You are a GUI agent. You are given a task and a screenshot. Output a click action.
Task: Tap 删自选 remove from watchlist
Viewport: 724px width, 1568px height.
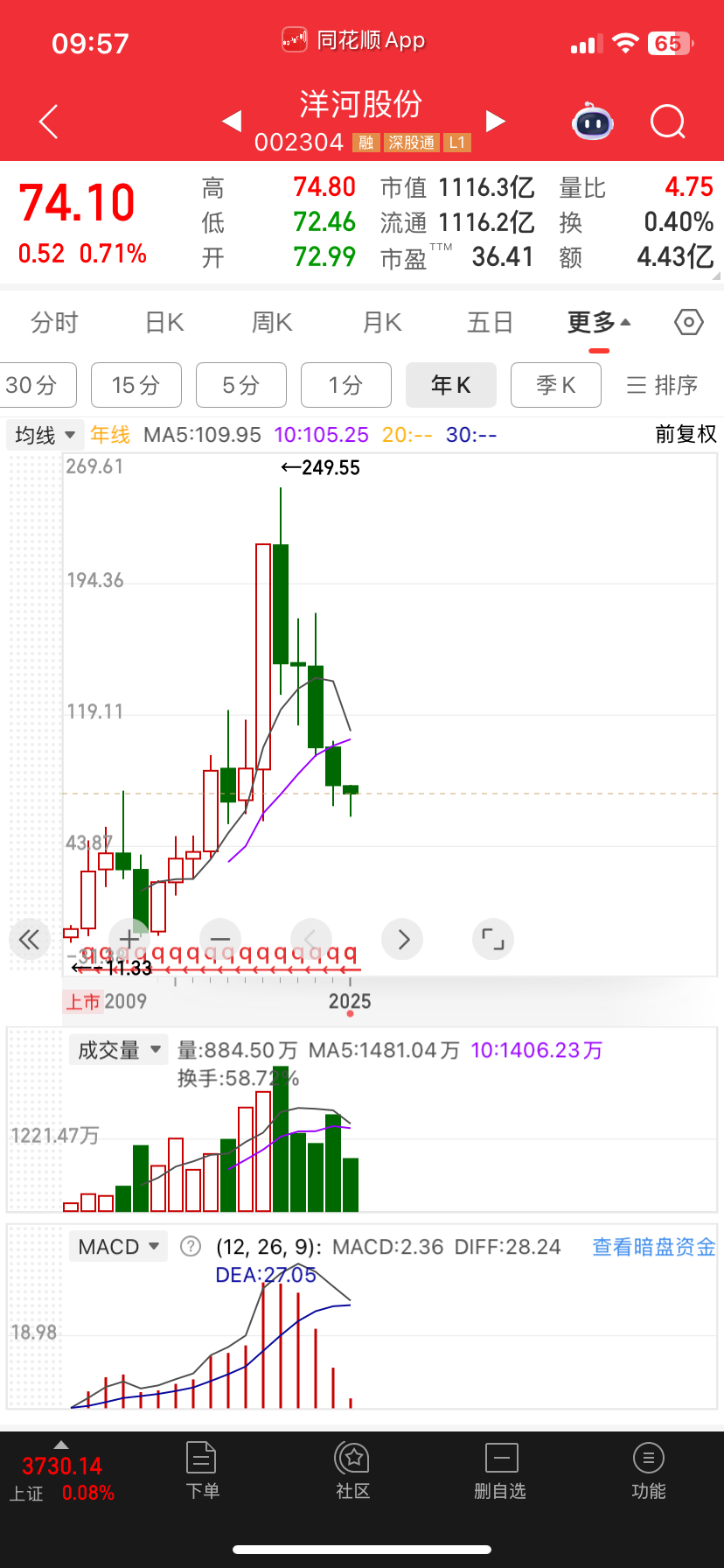click(500, 1471)
